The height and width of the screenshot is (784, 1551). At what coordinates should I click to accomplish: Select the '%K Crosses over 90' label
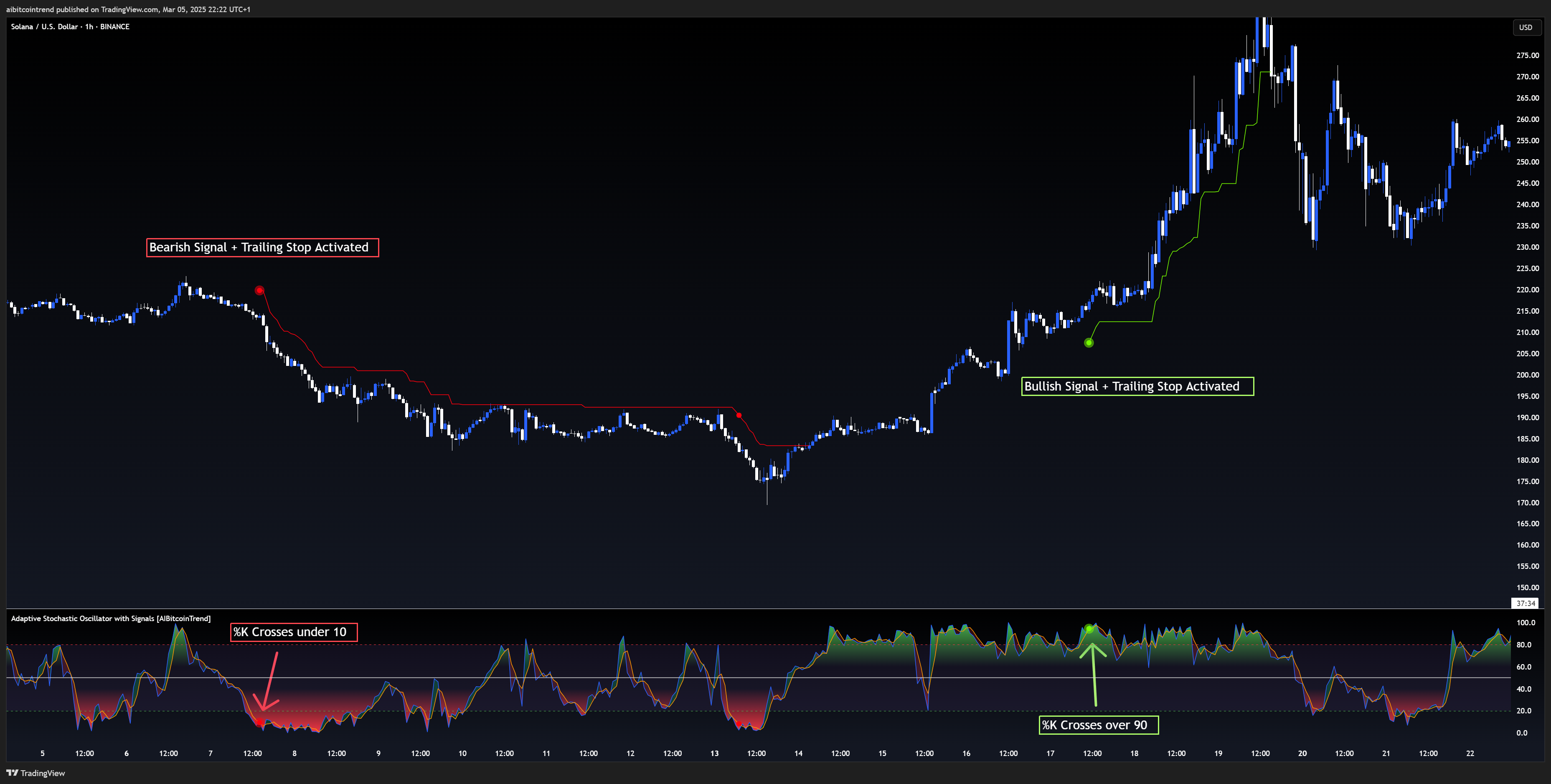[1099, 725]
